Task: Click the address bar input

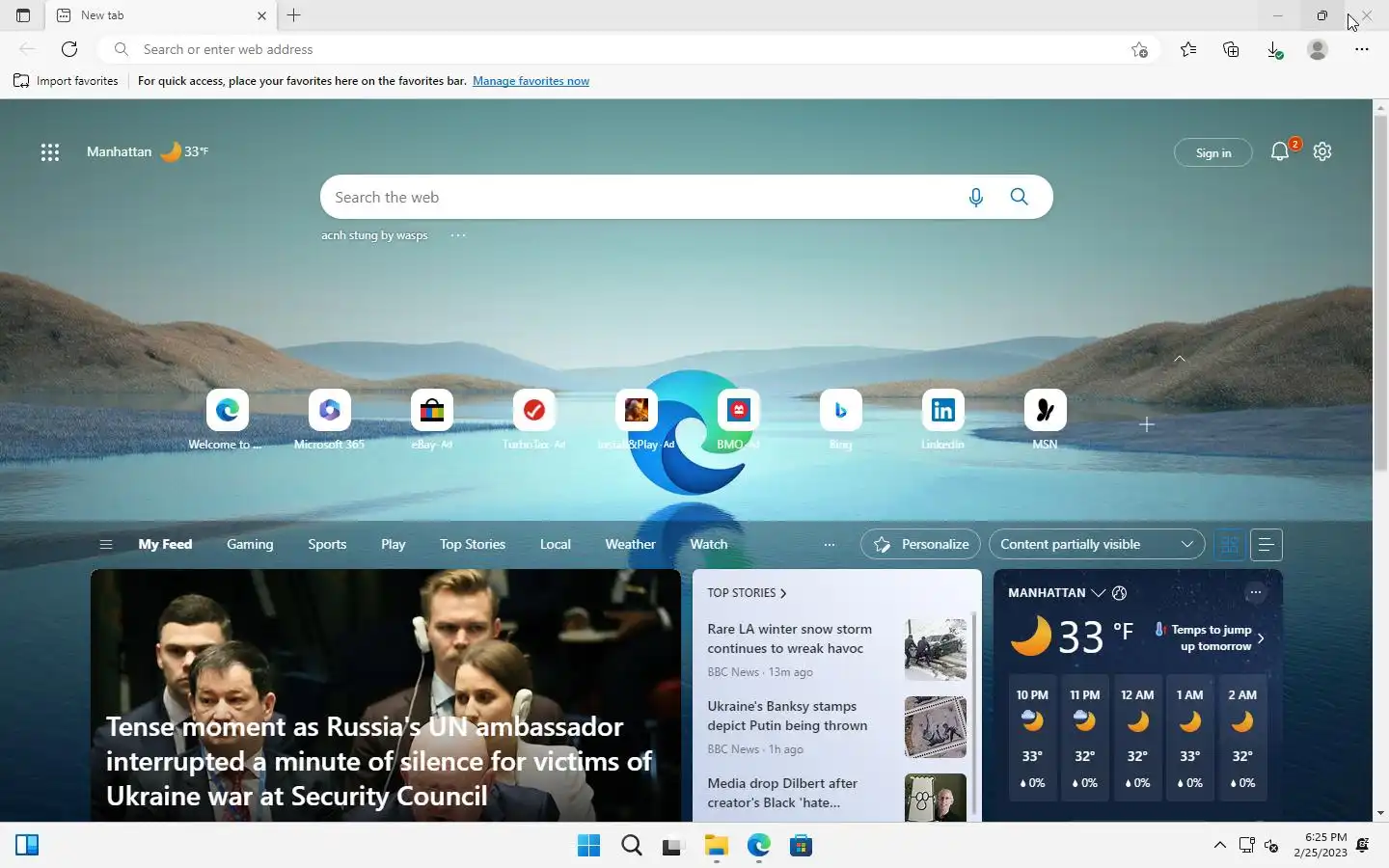Action: [x=627, y=49]
